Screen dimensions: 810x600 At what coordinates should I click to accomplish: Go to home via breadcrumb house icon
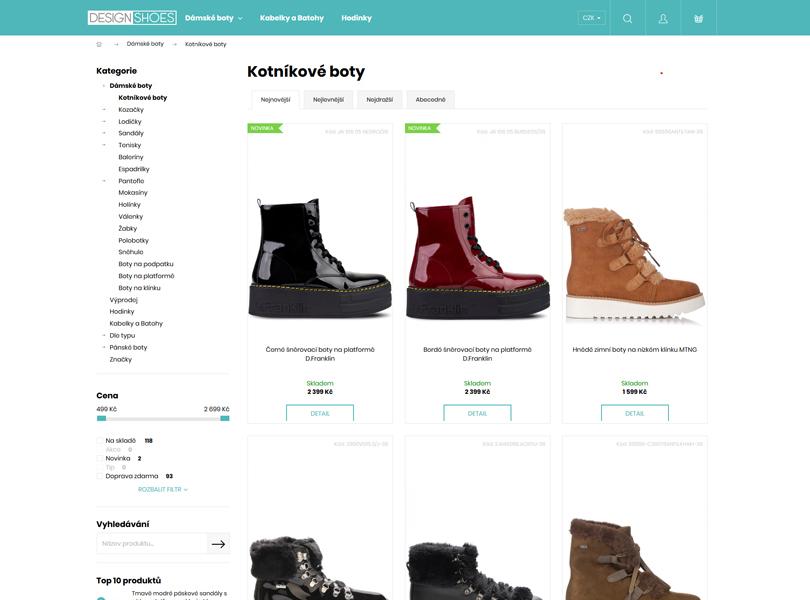[x=99, y=44]
